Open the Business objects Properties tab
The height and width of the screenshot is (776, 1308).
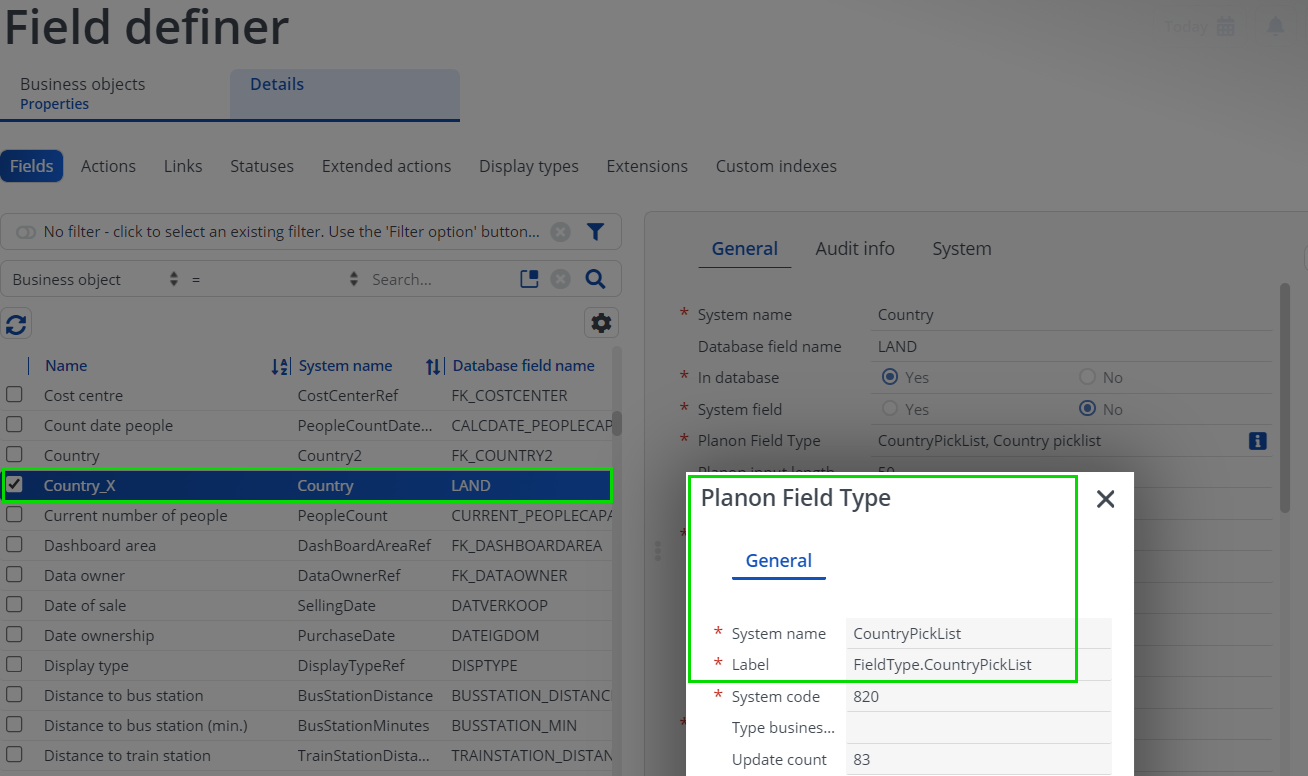(x=115, y=93)
